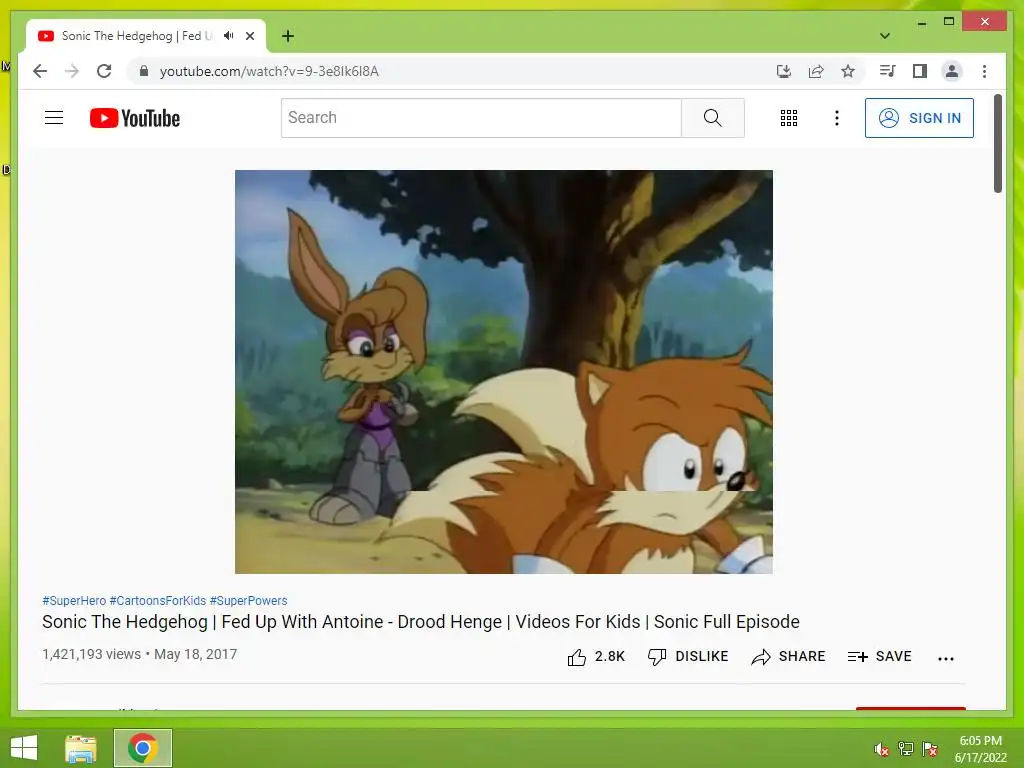Open YouTube settings dots menu

[837, 118]
